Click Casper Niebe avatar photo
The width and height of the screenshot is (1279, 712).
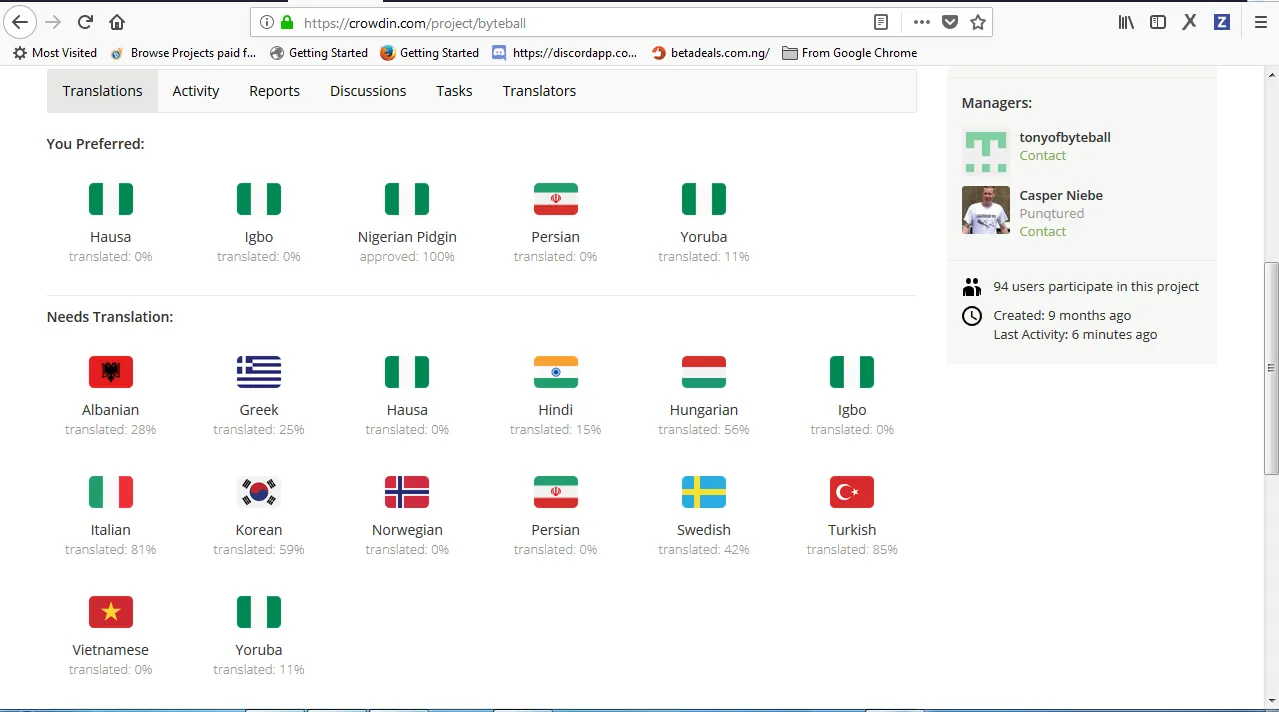click(x=986, y=210)
